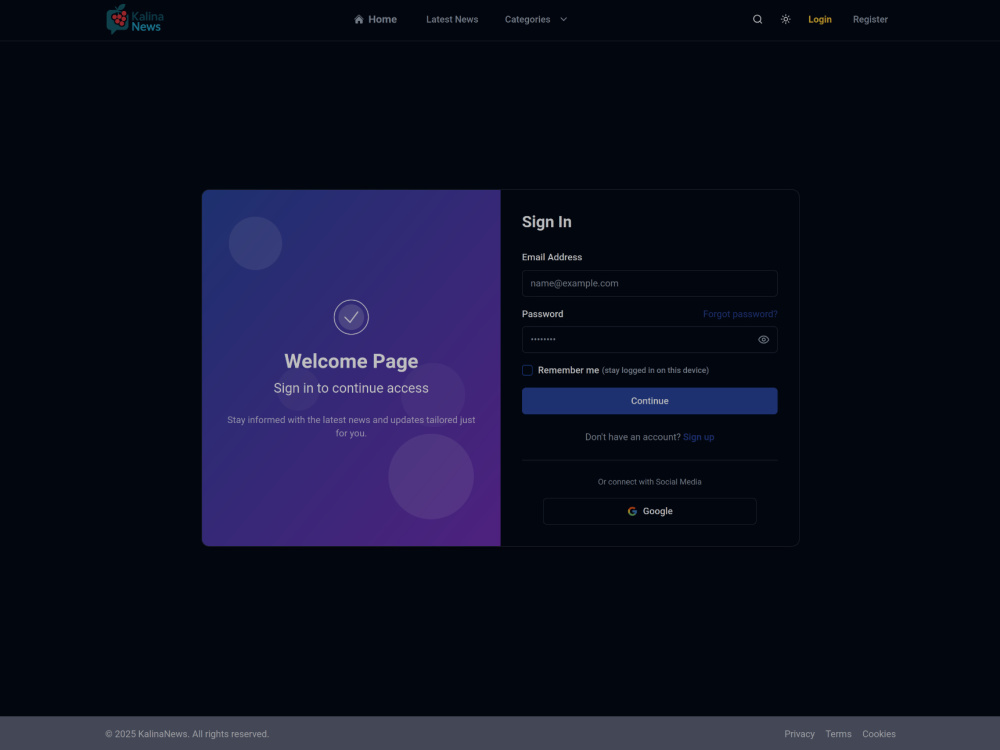
Task: Click the Welcome Page heading
Action: click(x=351, y=361)
